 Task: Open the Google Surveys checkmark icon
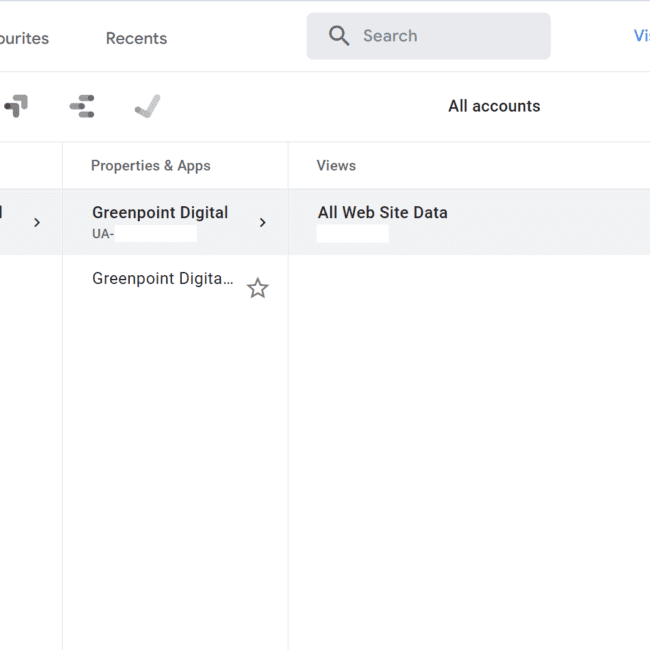coord(148,106)
